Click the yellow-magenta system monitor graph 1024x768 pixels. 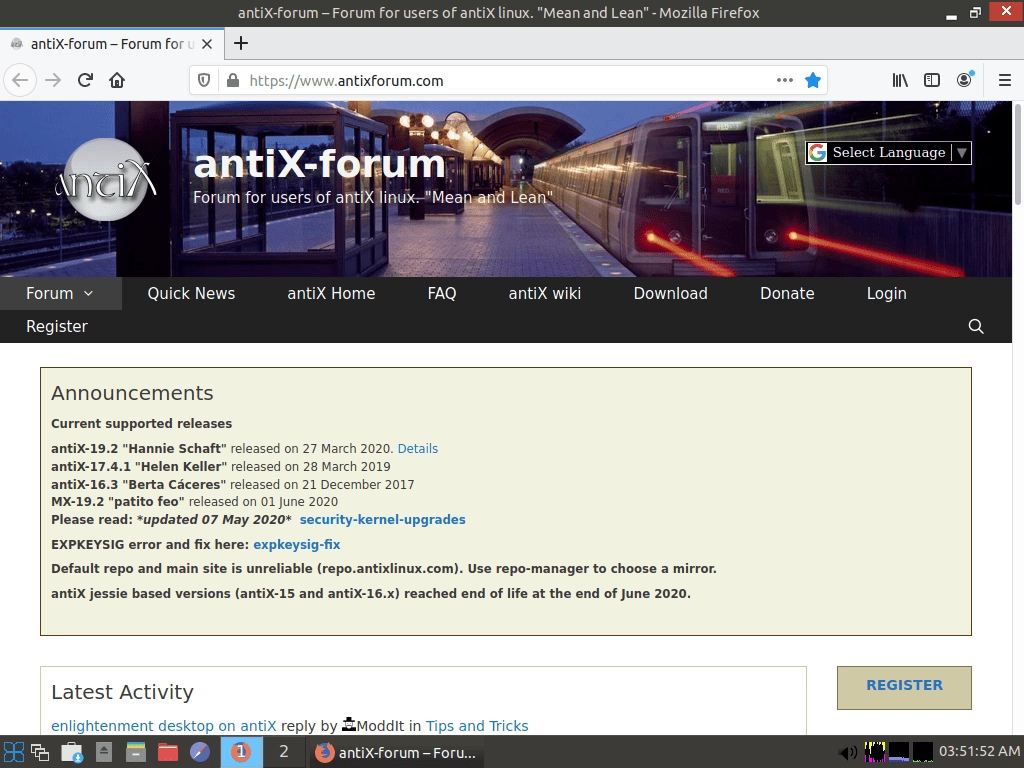pos(874,752)
